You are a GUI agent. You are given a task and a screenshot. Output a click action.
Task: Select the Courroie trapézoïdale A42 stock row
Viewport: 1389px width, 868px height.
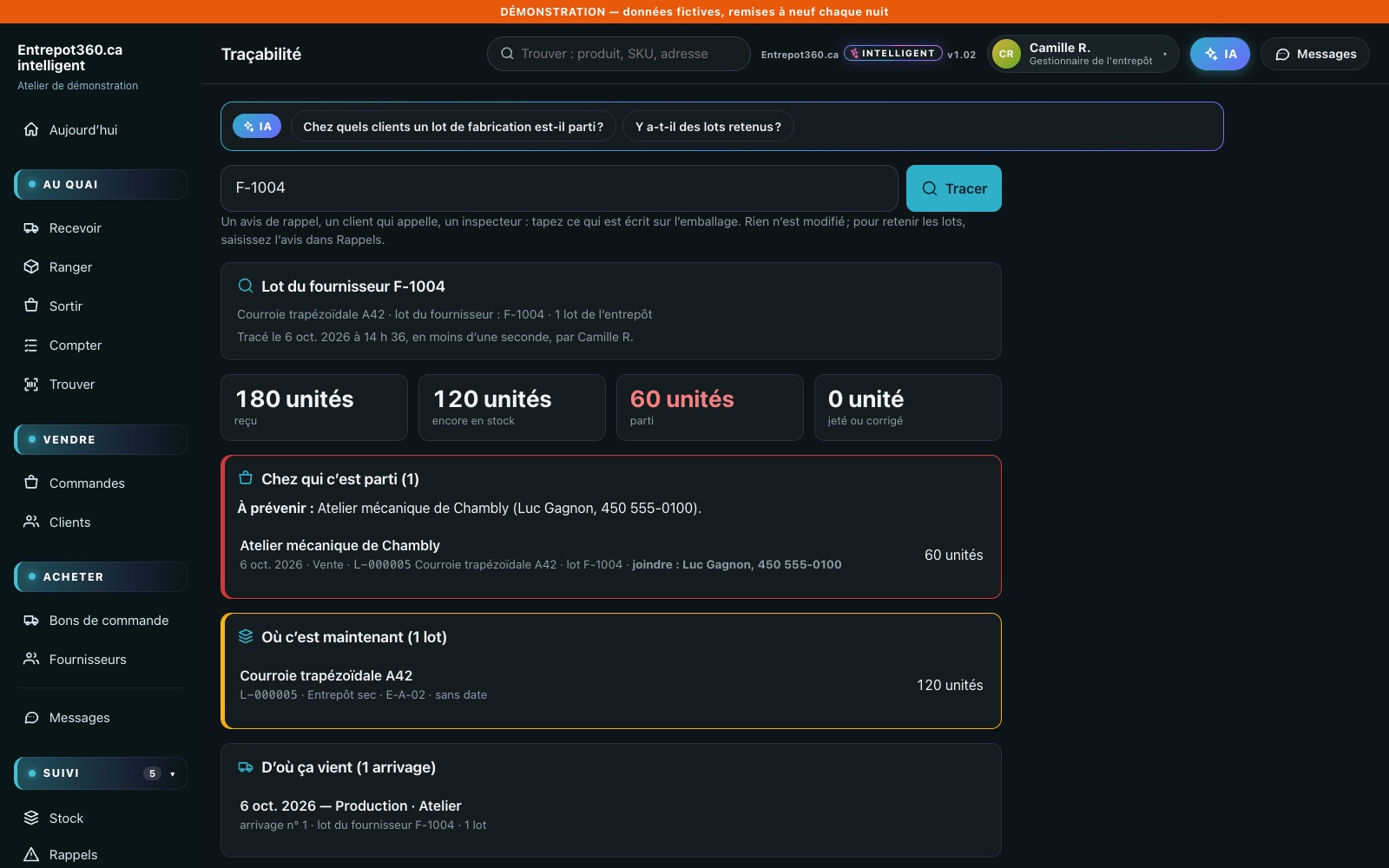611,685
